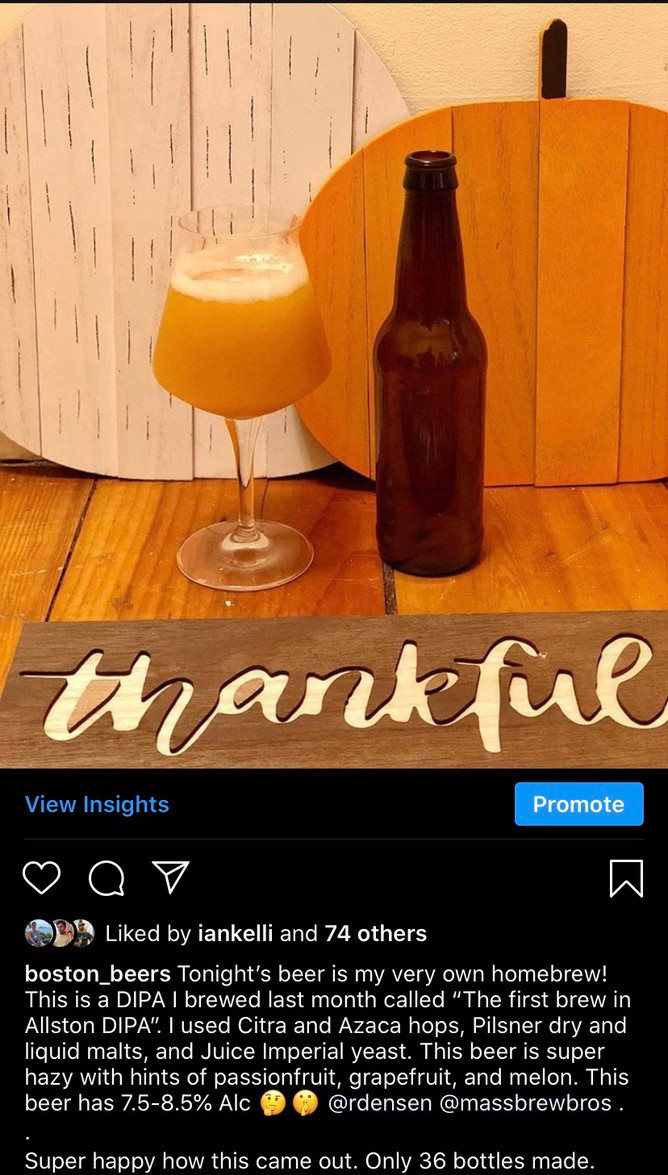668x1175 pixels.
Task: Tap the heart like icon
Action: [41, 878]
